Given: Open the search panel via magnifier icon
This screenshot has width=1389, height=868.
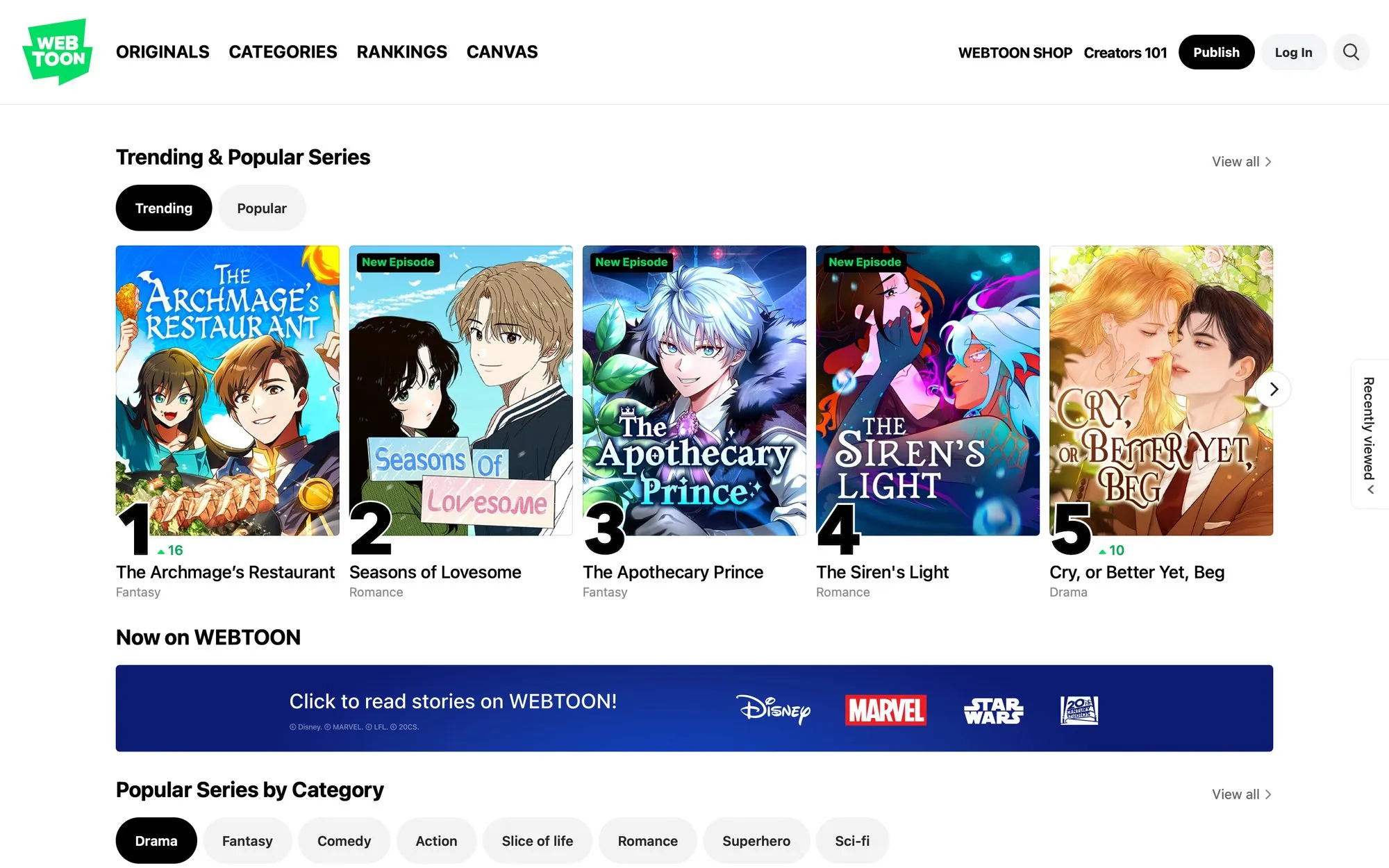Looking at the screenshot, I should coord(1351,51).
